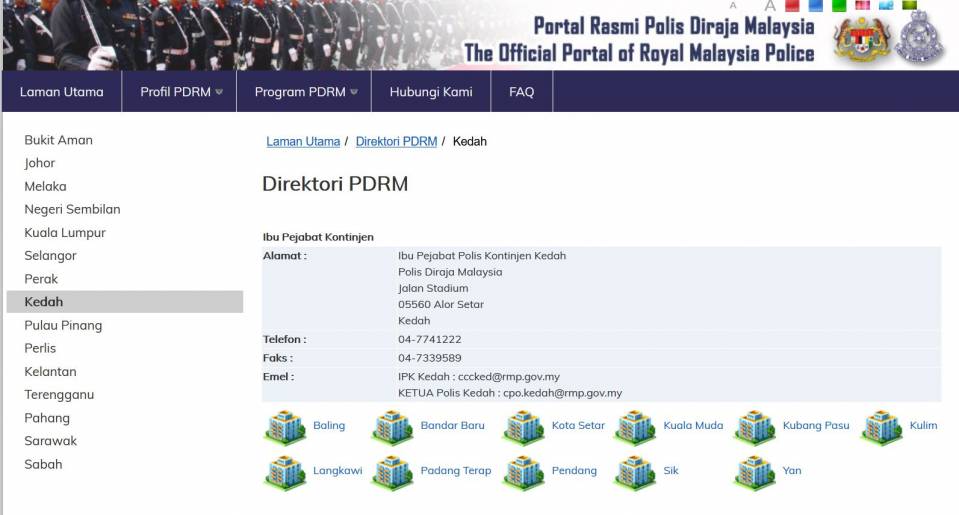Click the Sik district building icon

click(x=635, y=472)
